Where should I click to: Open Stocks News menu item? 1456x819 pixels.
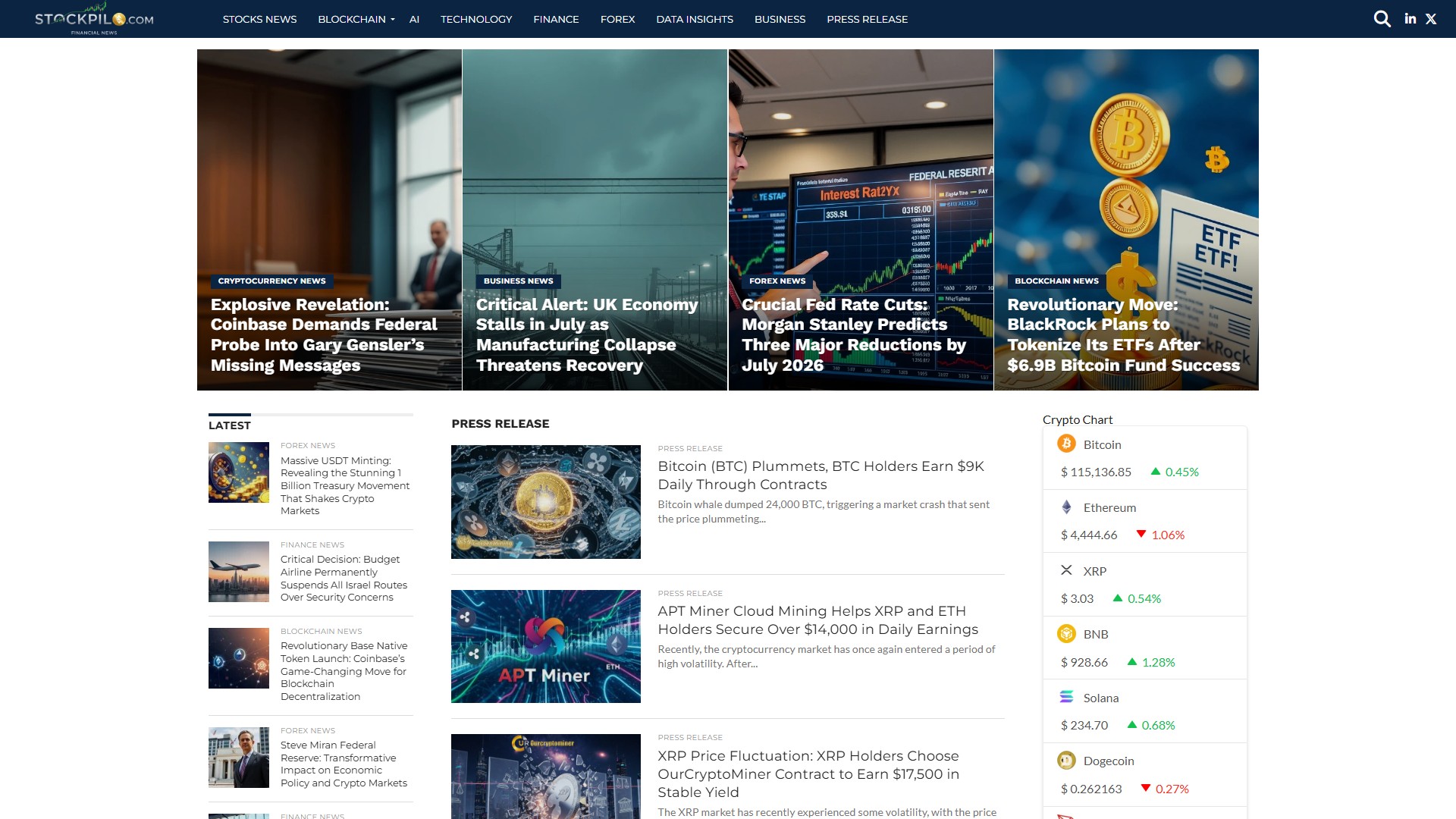[259, 19]
